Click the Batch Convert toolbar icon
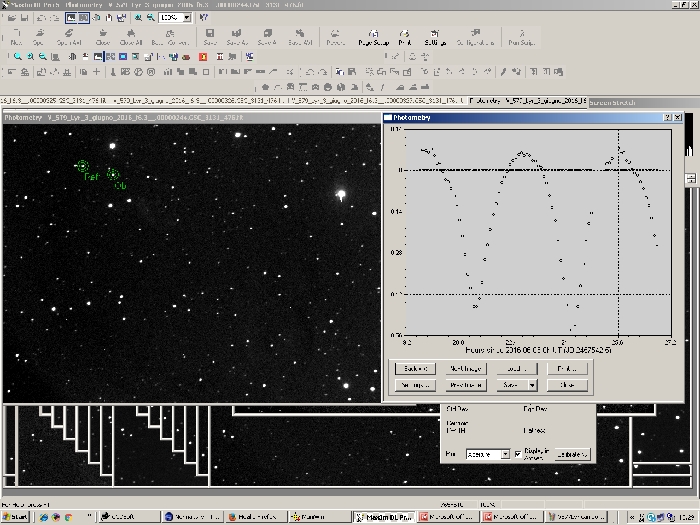 point(170,37)
